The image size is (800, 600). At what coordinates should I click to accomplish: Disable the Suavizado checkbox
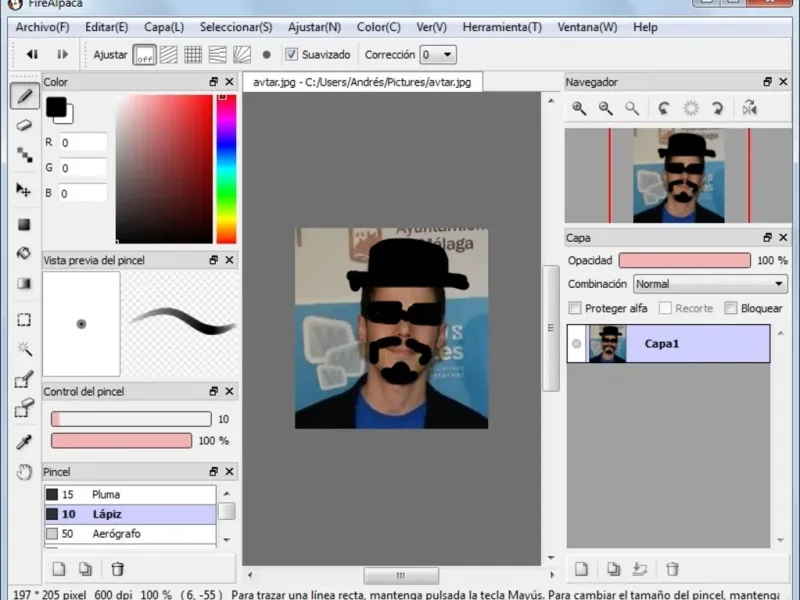pos(292,55)
